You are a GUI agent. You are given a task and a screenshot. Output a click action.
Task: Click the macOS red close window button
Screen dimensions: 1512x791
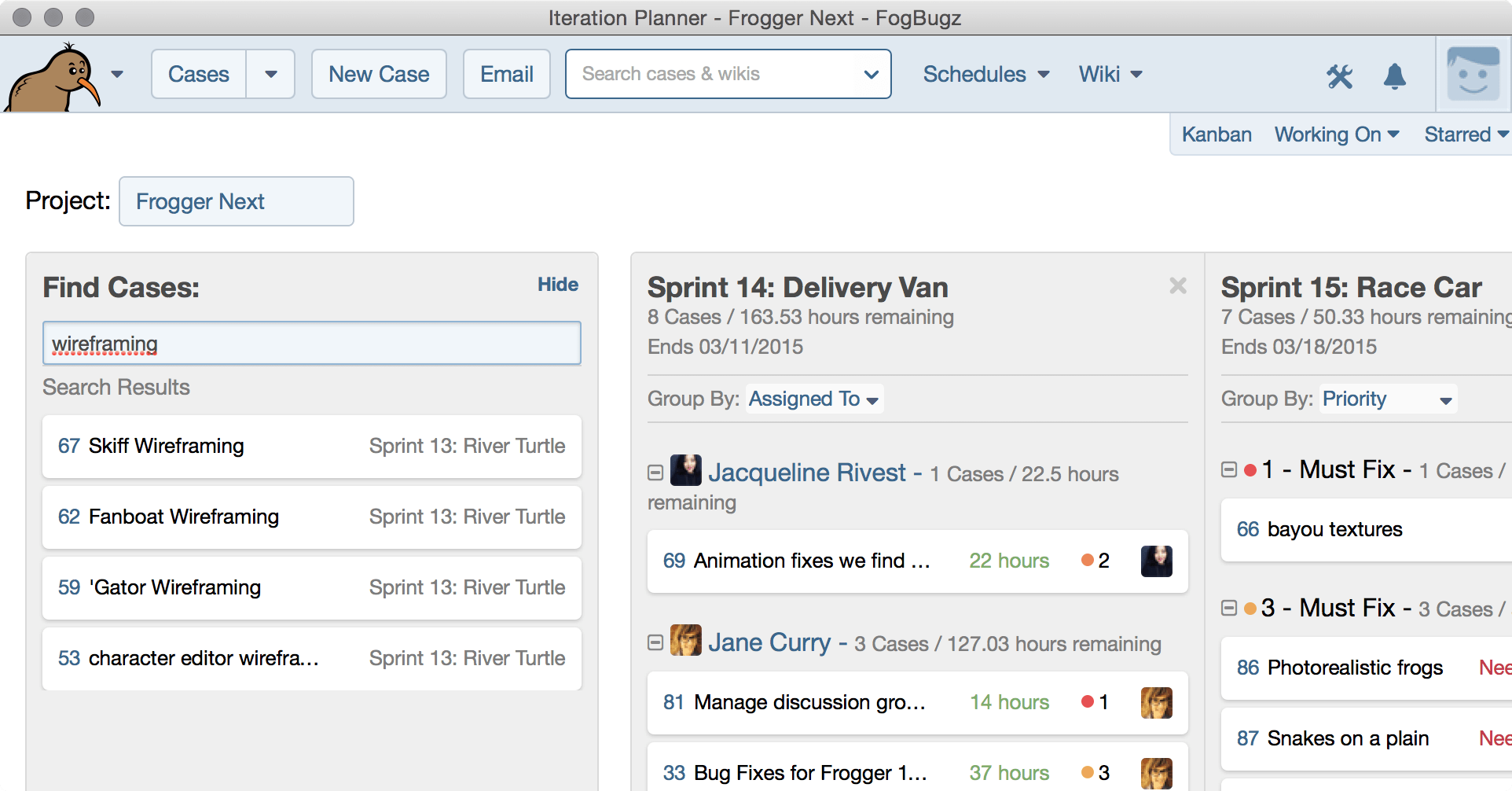click(x=22, y=17)
